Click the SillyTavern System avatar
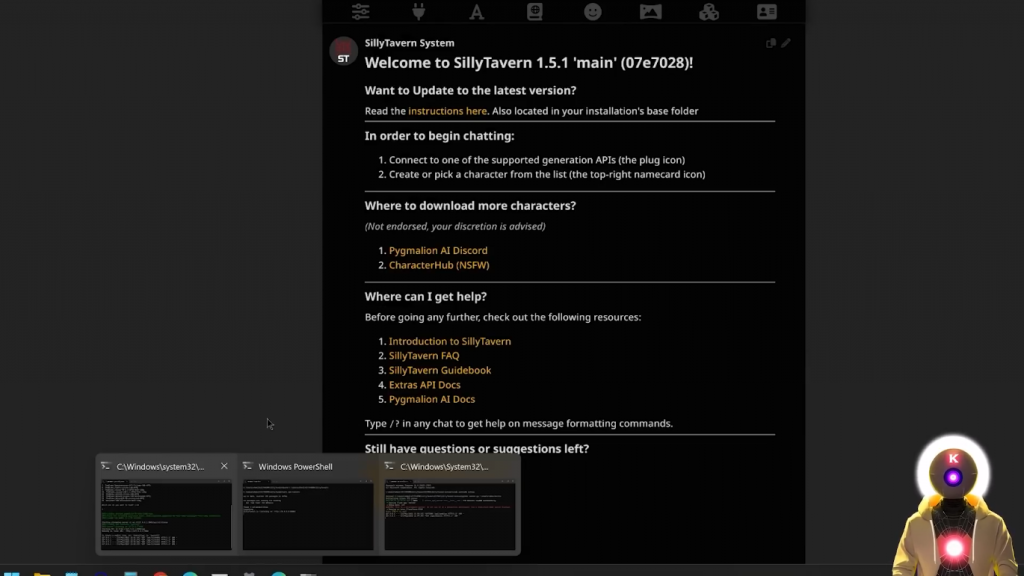Image resolution: width=1024 pixels, height=576 pixels. [344, 52]
